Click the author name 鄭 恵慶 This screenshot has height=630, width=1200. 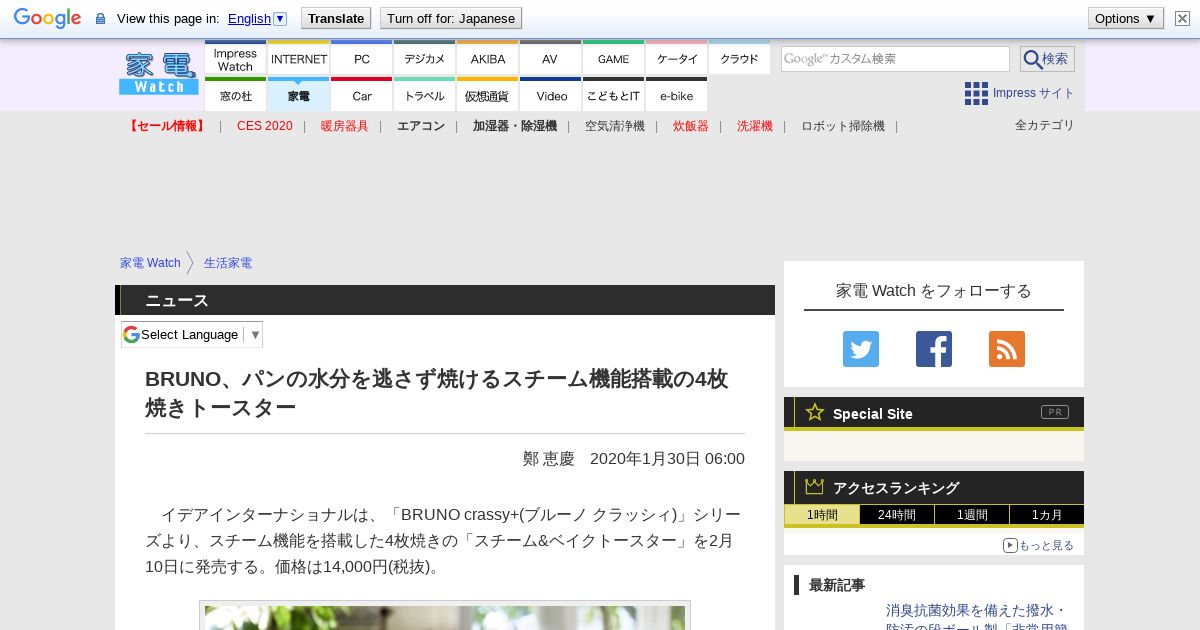click(x=549, y=459)
